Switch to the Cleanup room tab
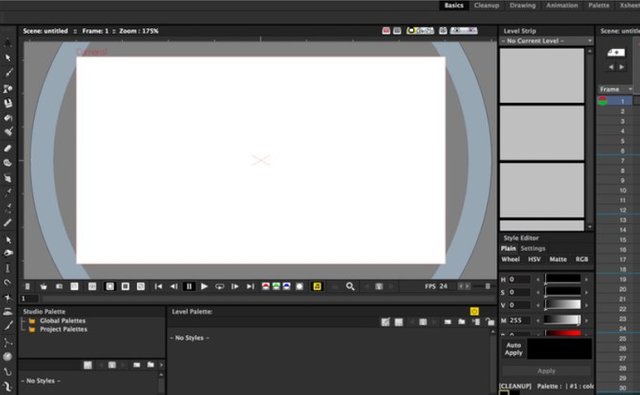The width and height of the screenshot is (640, 395). pyautogui.click(x=487, y=5)
